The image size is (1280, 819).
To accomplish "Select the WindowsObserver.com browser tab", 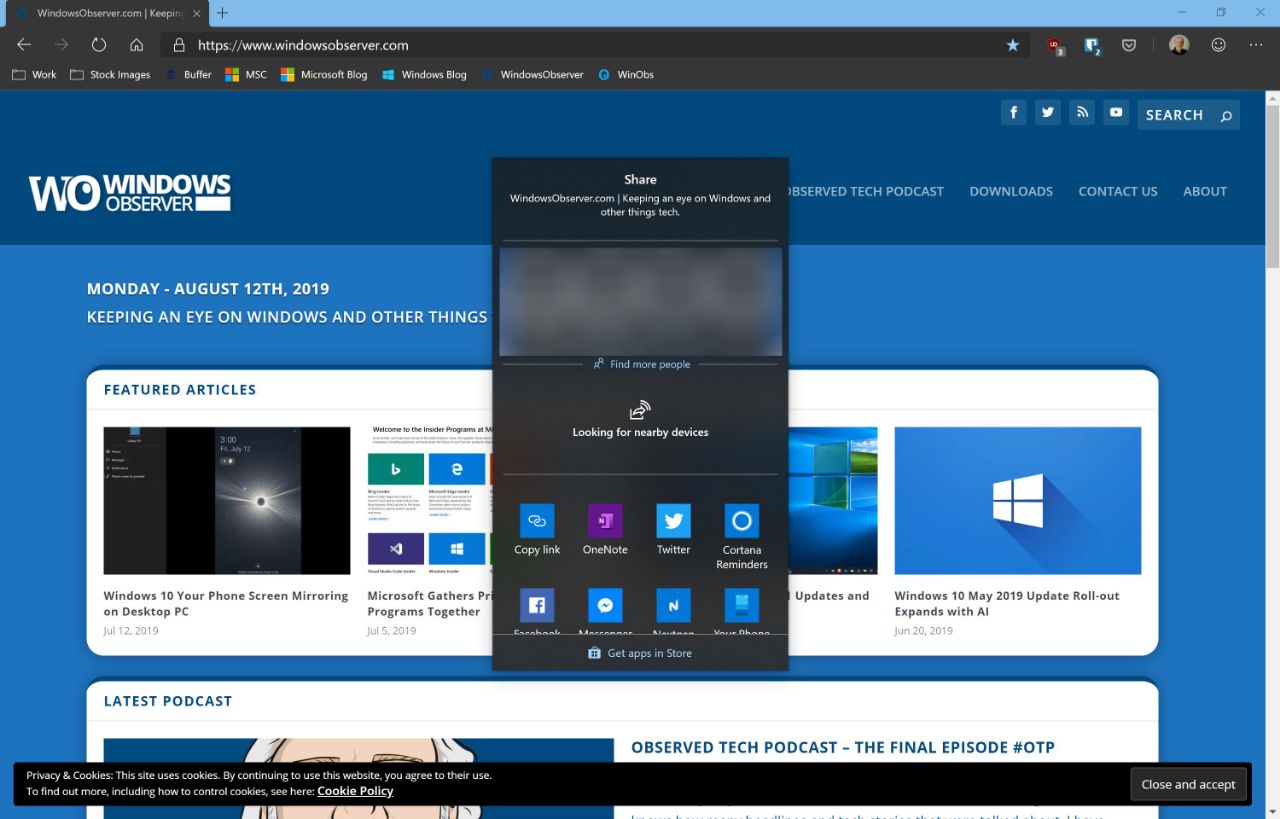I will [105, 13].
